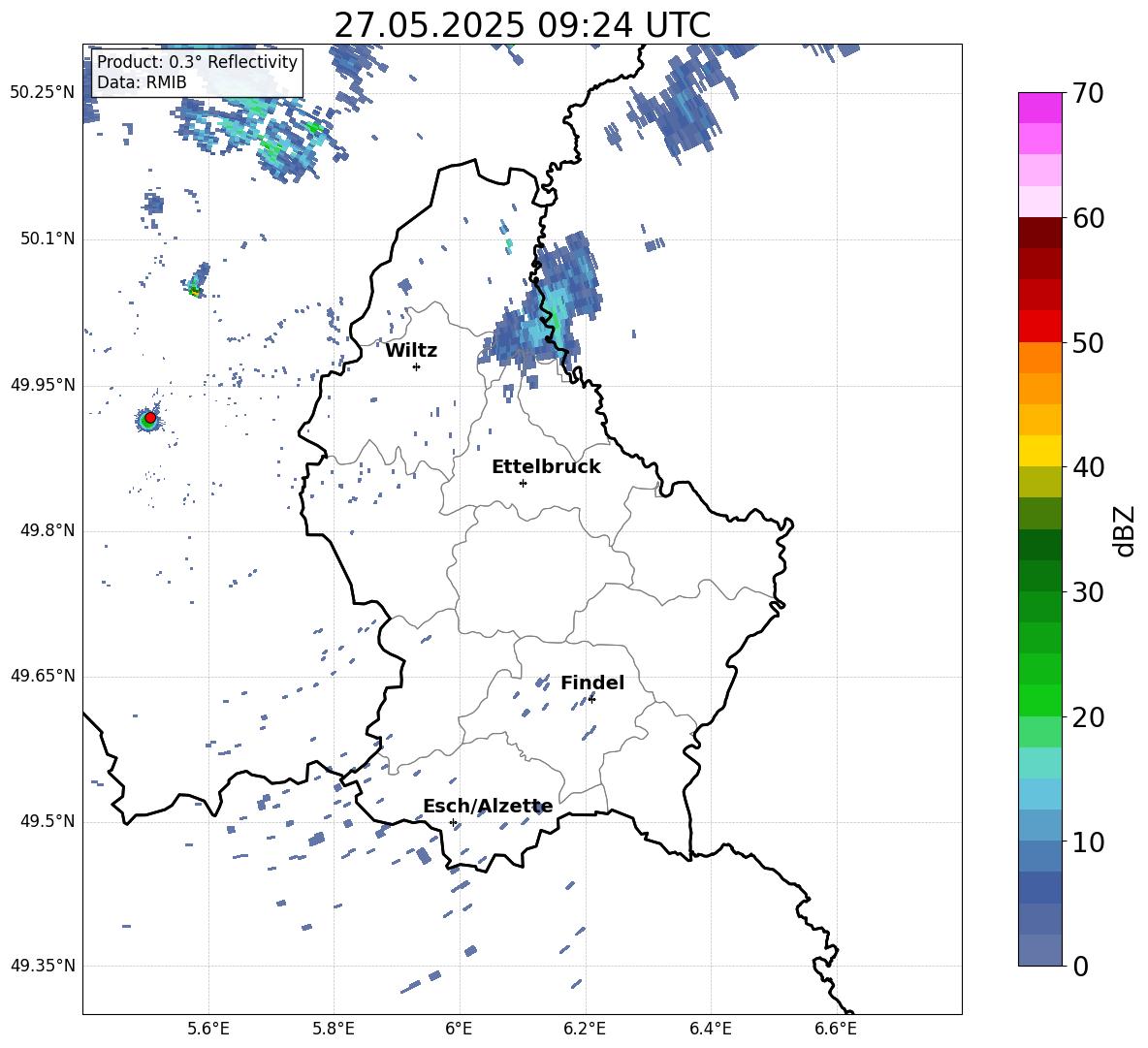Click the 60 tick on colorbar
The height and width of the screenshot is (1048, 1148).
tap(1088, 218)
